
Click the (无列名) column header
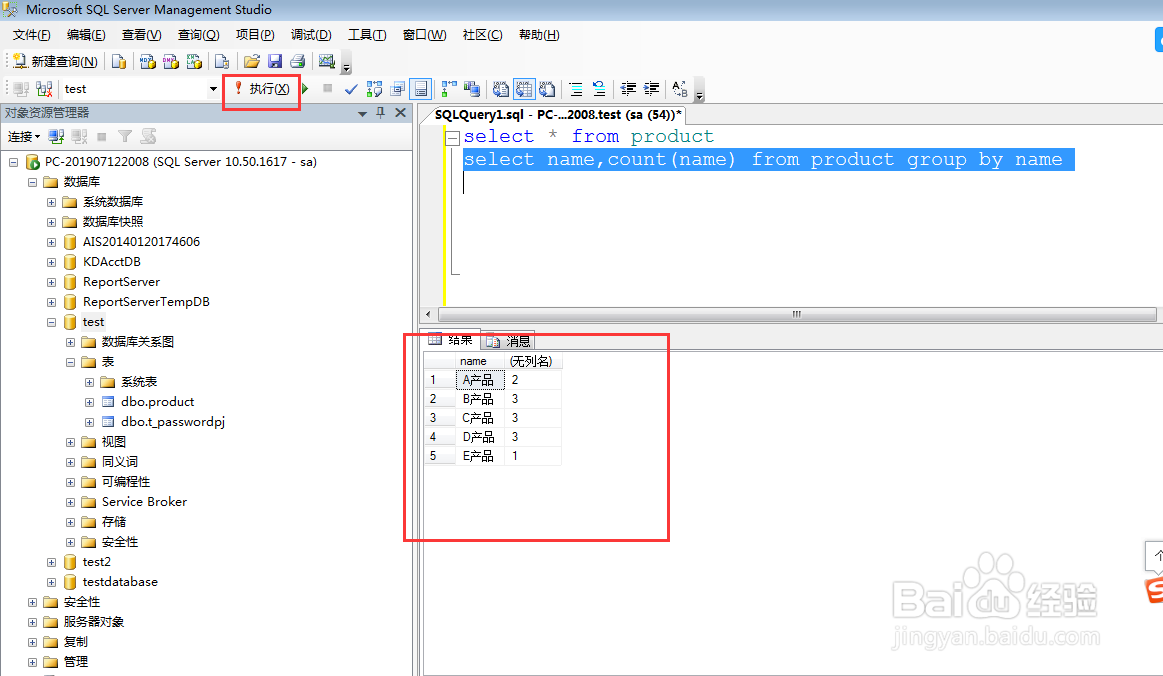pyautogui.click(x=533, y=361)
